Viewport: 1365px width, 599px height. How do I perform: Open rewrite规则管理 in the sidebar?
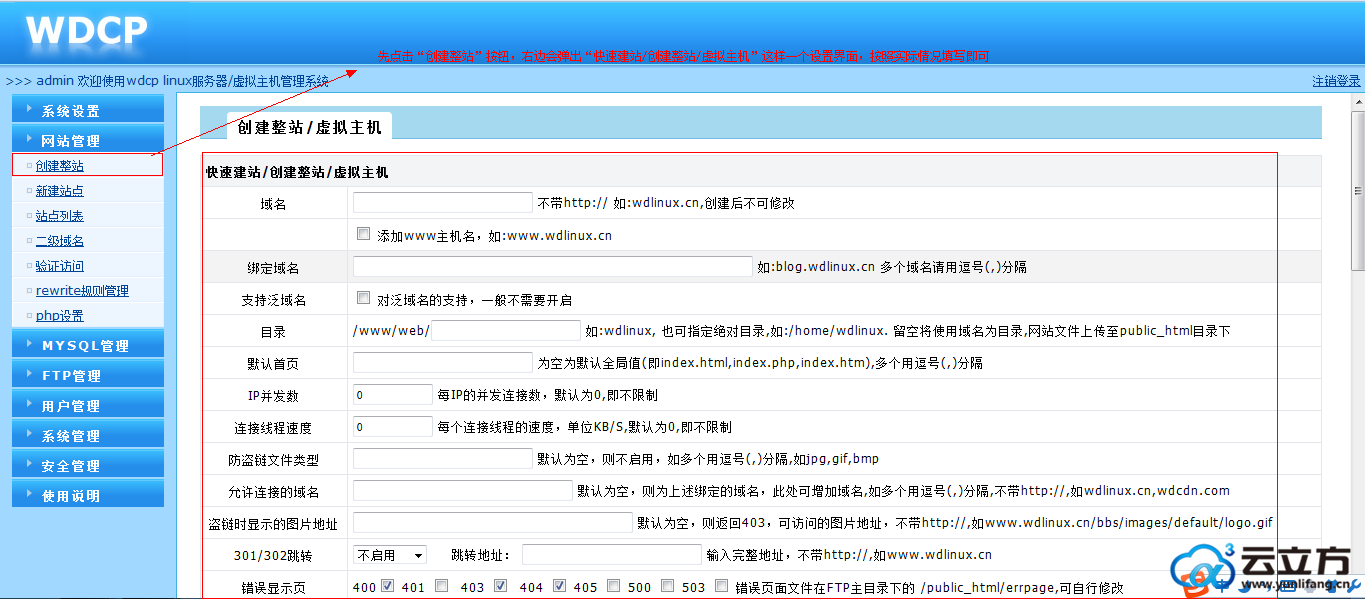tap(82, 291)
